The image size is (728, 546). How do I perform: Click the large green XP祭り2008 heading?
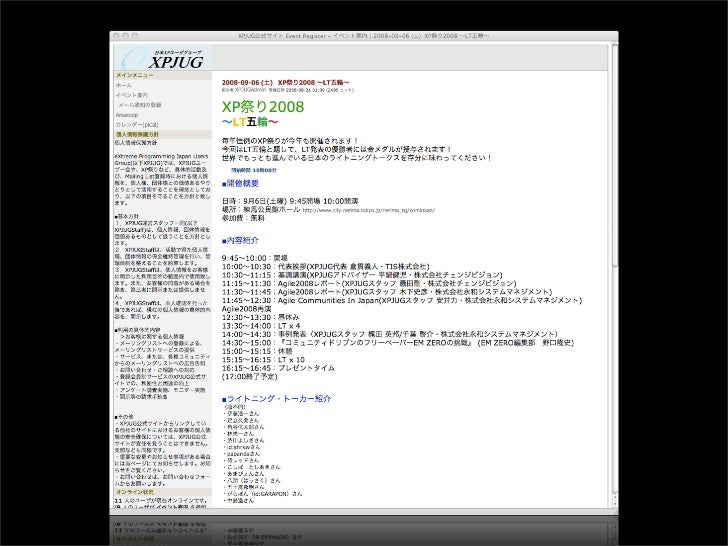click(263, 106)
